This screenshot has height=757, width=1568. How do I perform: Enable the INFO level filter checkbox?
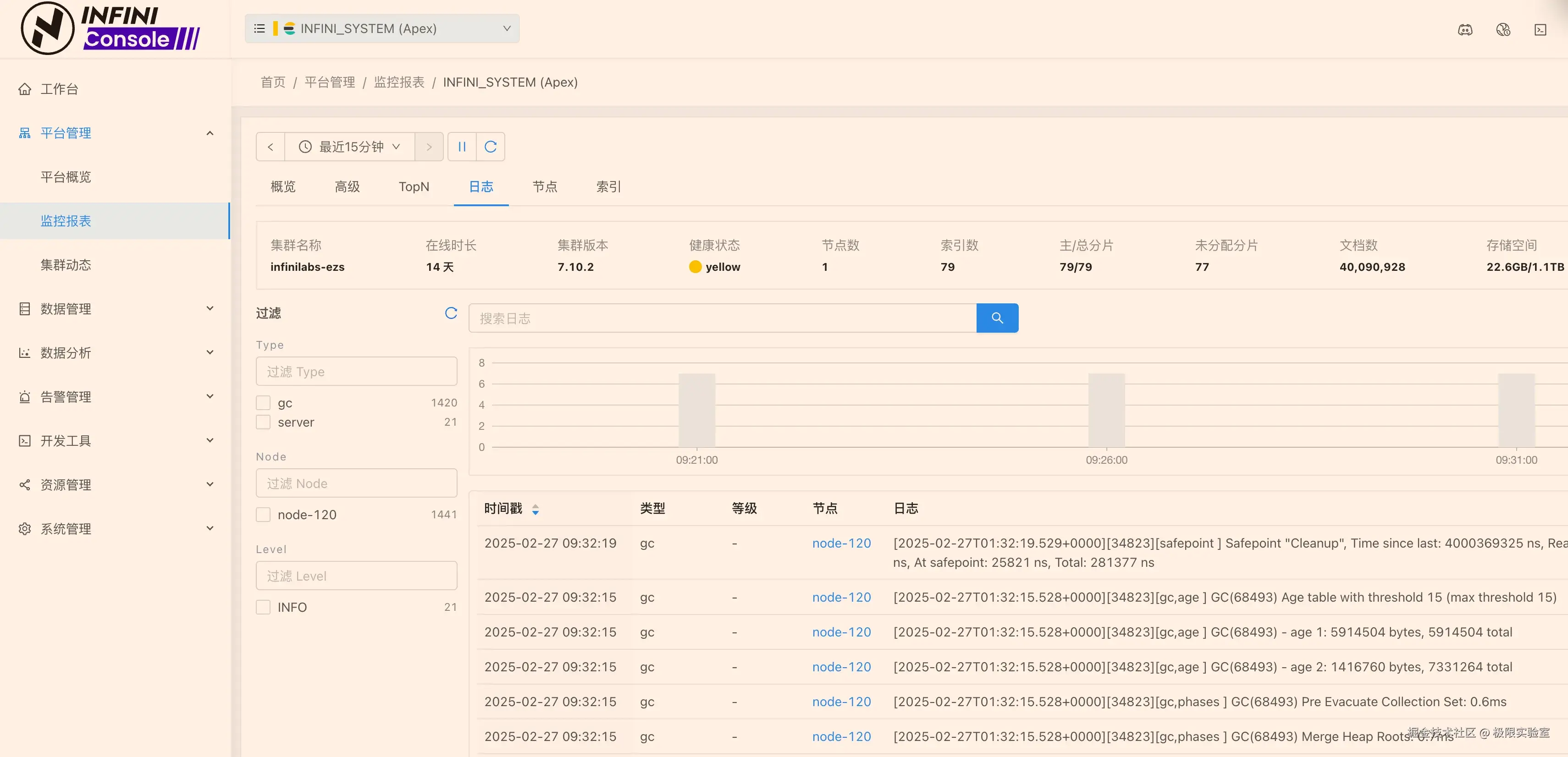(263, 607)
